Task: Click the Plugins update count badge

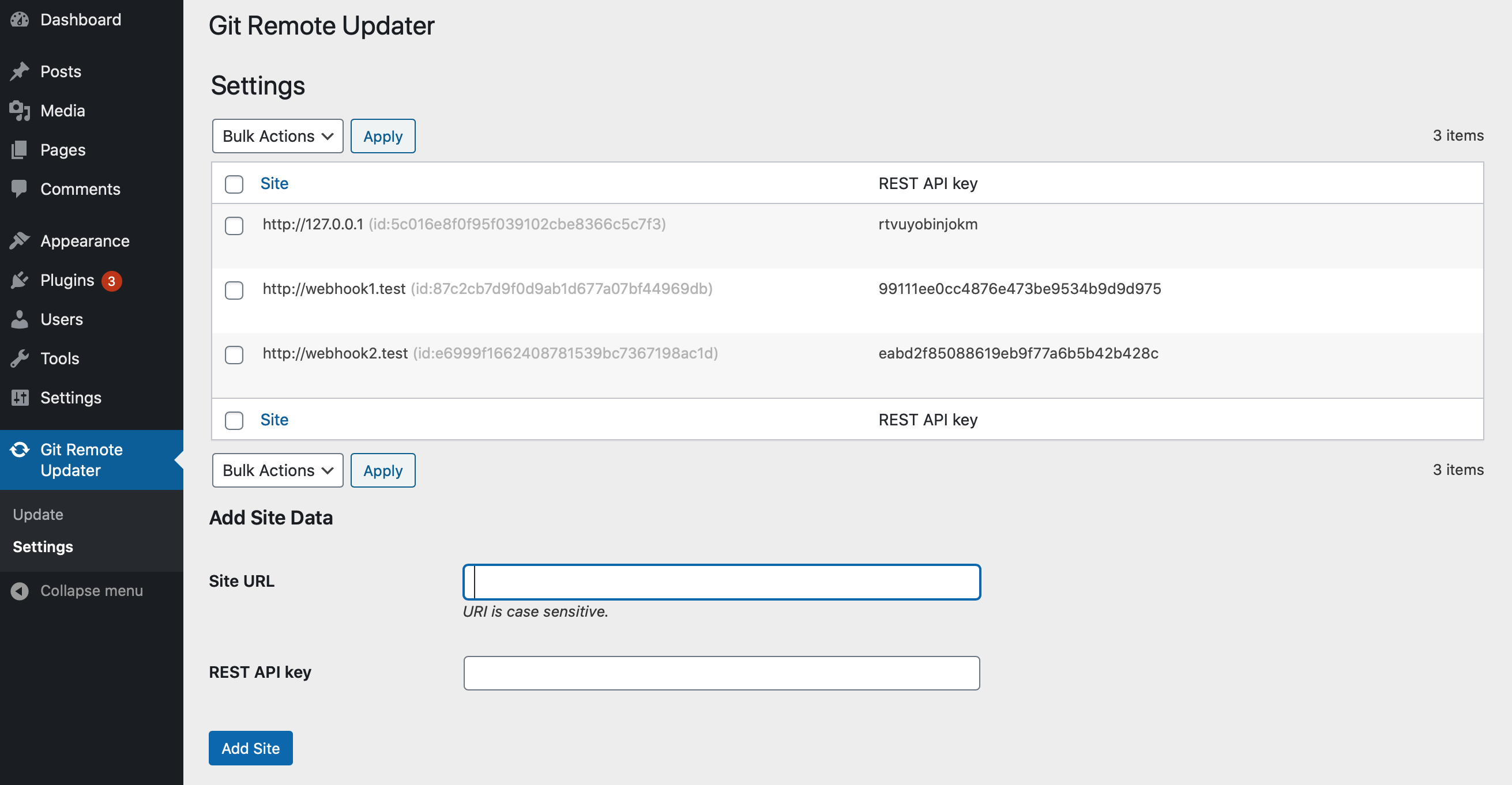Action: tap(111, 281)
